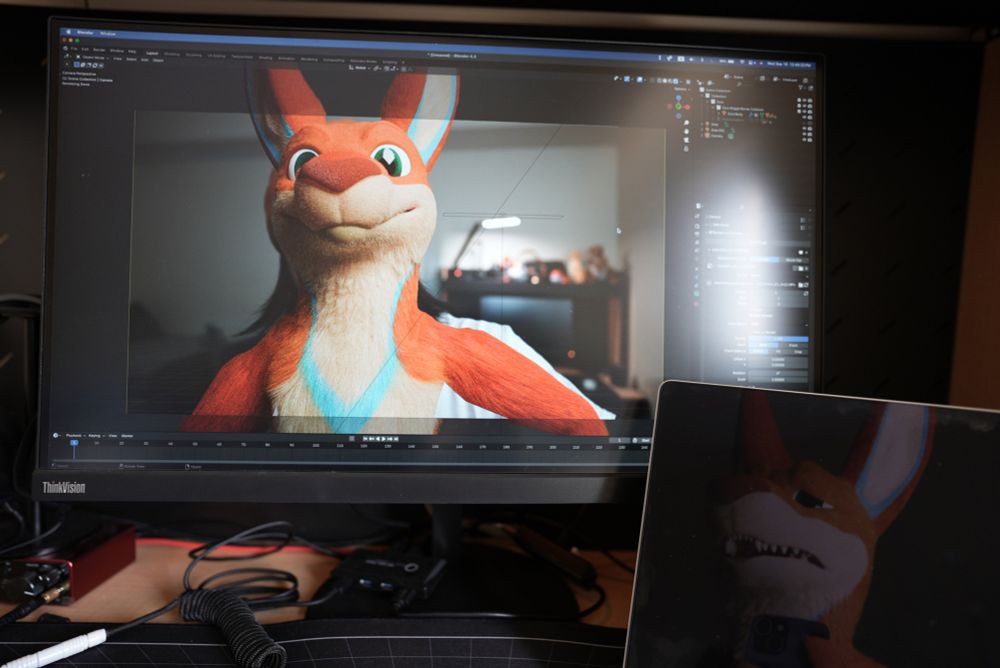1000x668 pixels.
Task: Open the File menu
Action: coord(73,48)
